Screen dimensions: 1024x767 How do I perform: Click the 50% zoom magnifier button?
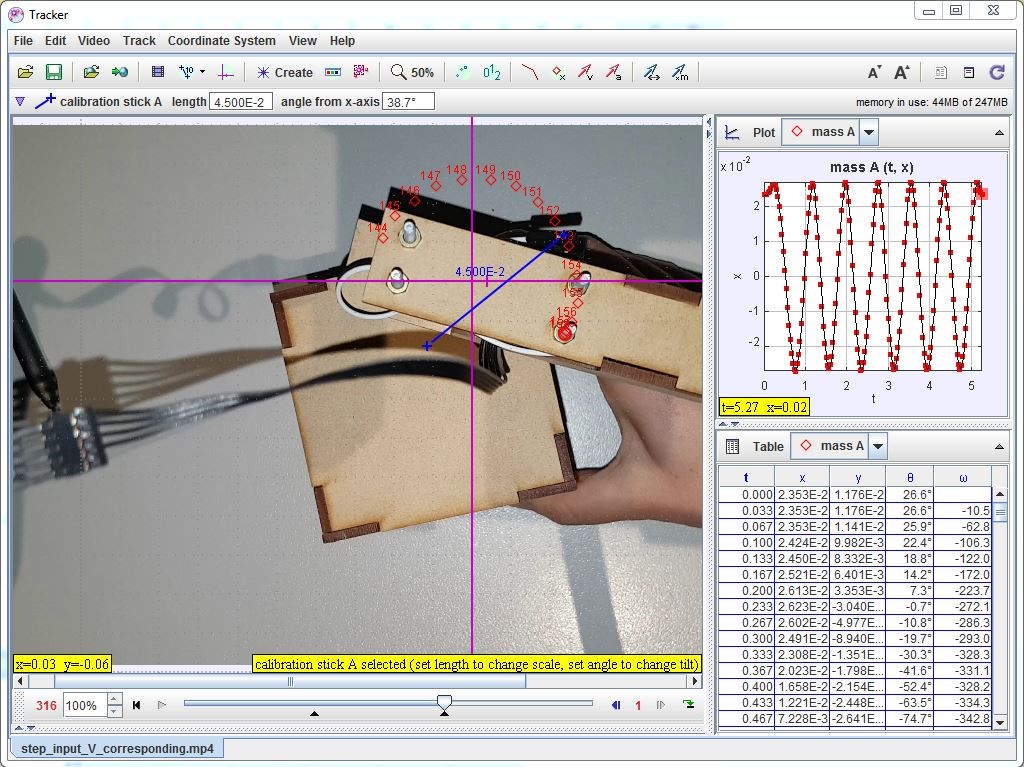412,73
